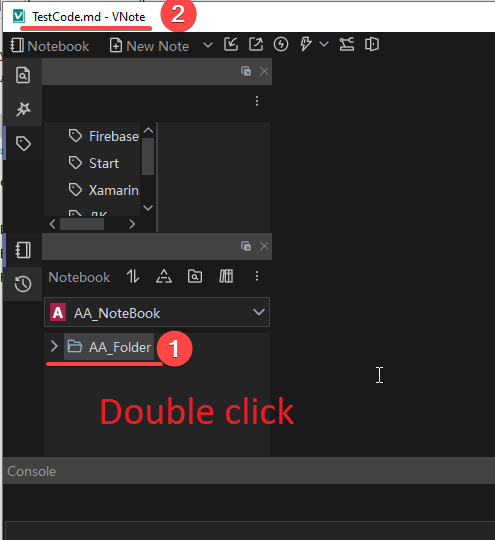
Task: Switch to the History panel in the sidebar
Action: point(23,284)
